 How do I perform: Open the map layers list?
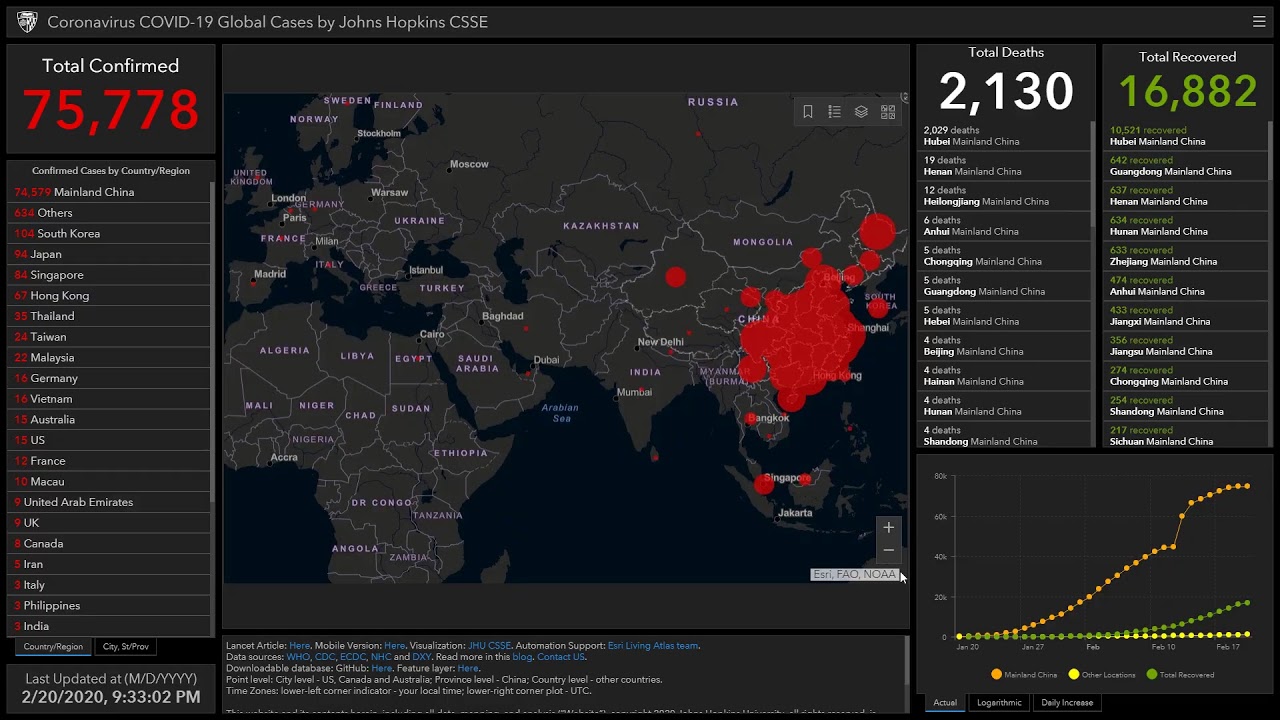click(861, 112)
